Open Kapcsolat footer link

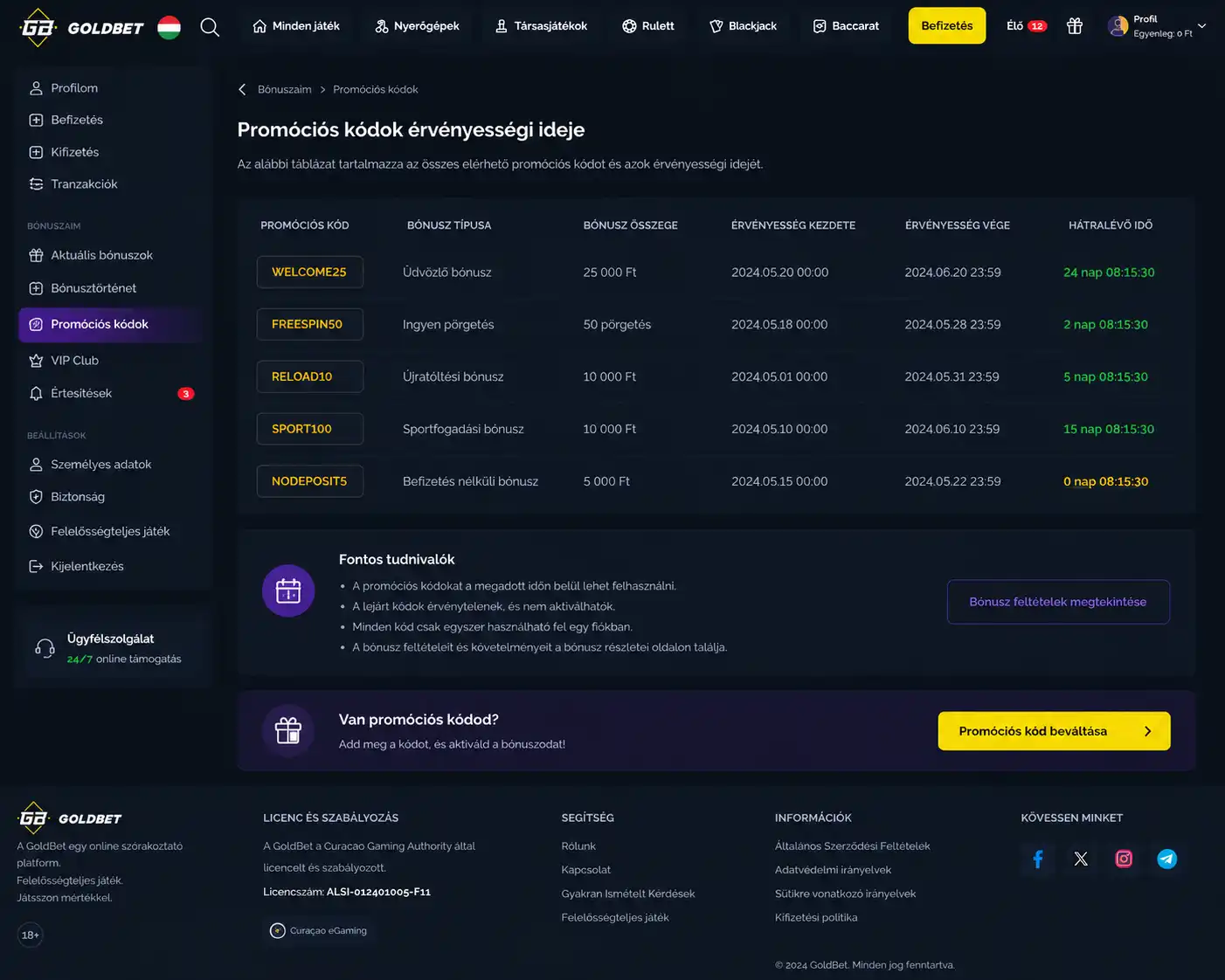tap(586, 870)
